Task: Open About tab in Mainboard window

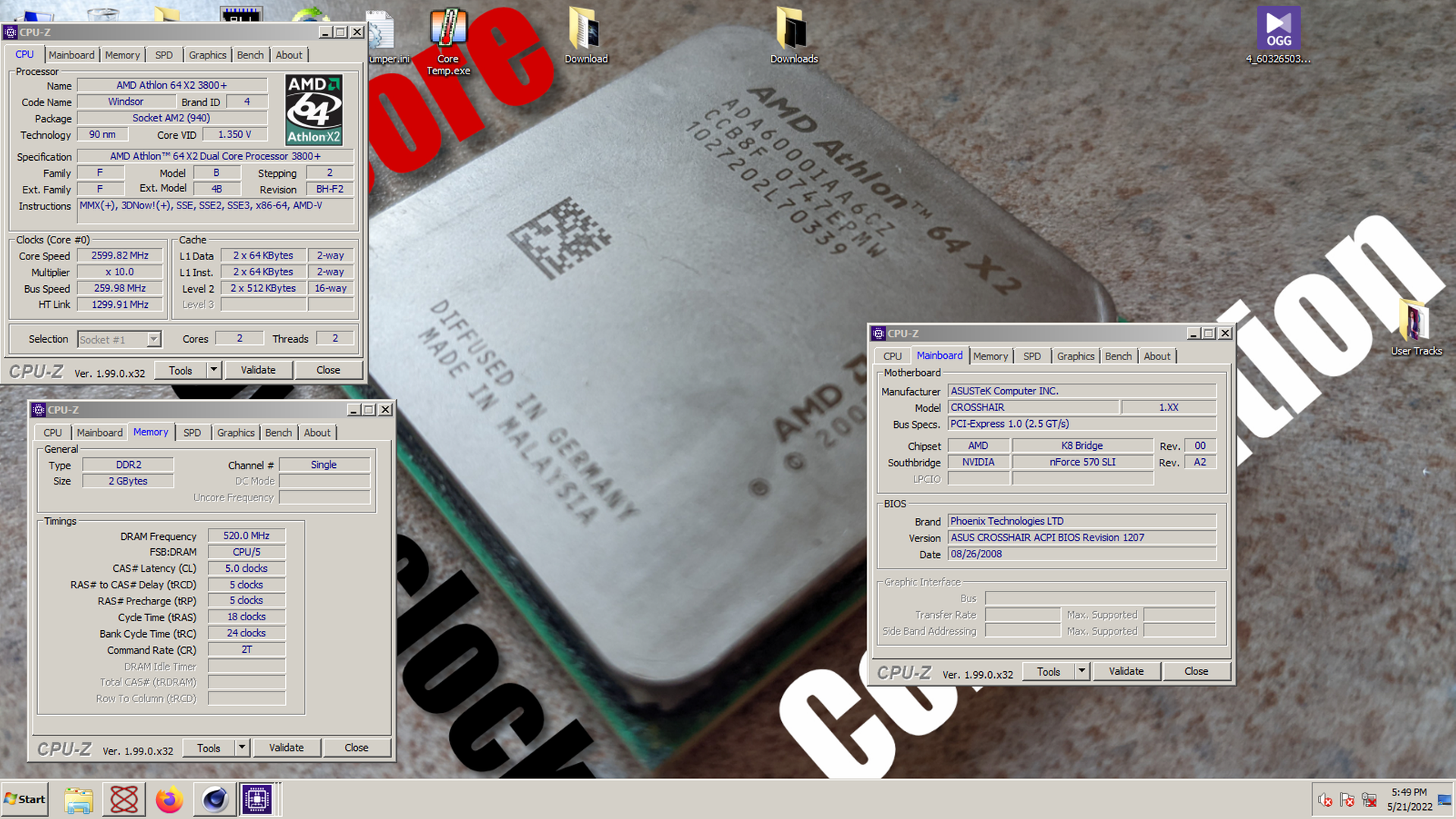Action: (1156, 356)
